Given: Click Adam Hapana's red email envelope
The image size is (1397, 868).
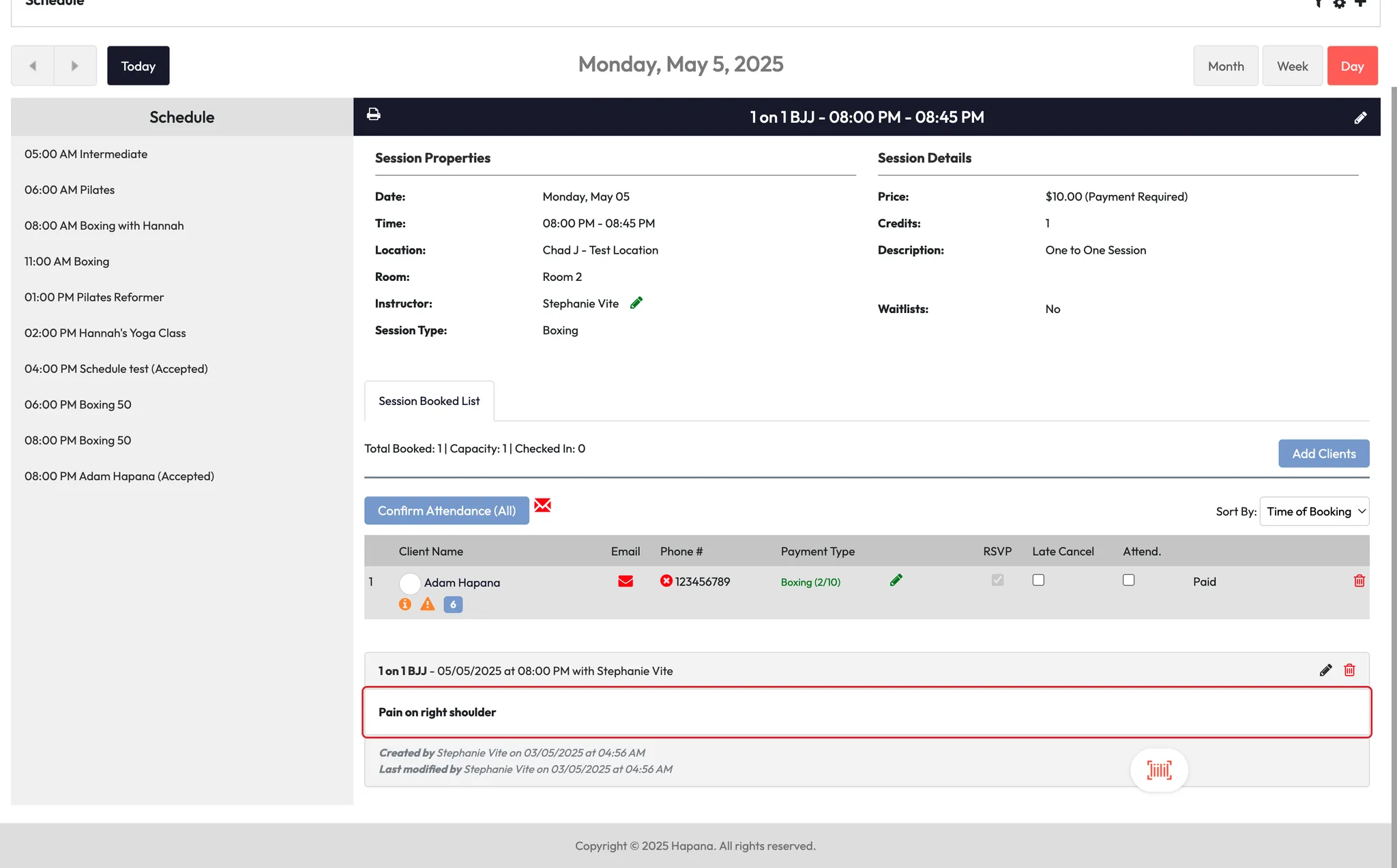Looking at the screenshot, I should pyautogui.click(x=625, y=581).
